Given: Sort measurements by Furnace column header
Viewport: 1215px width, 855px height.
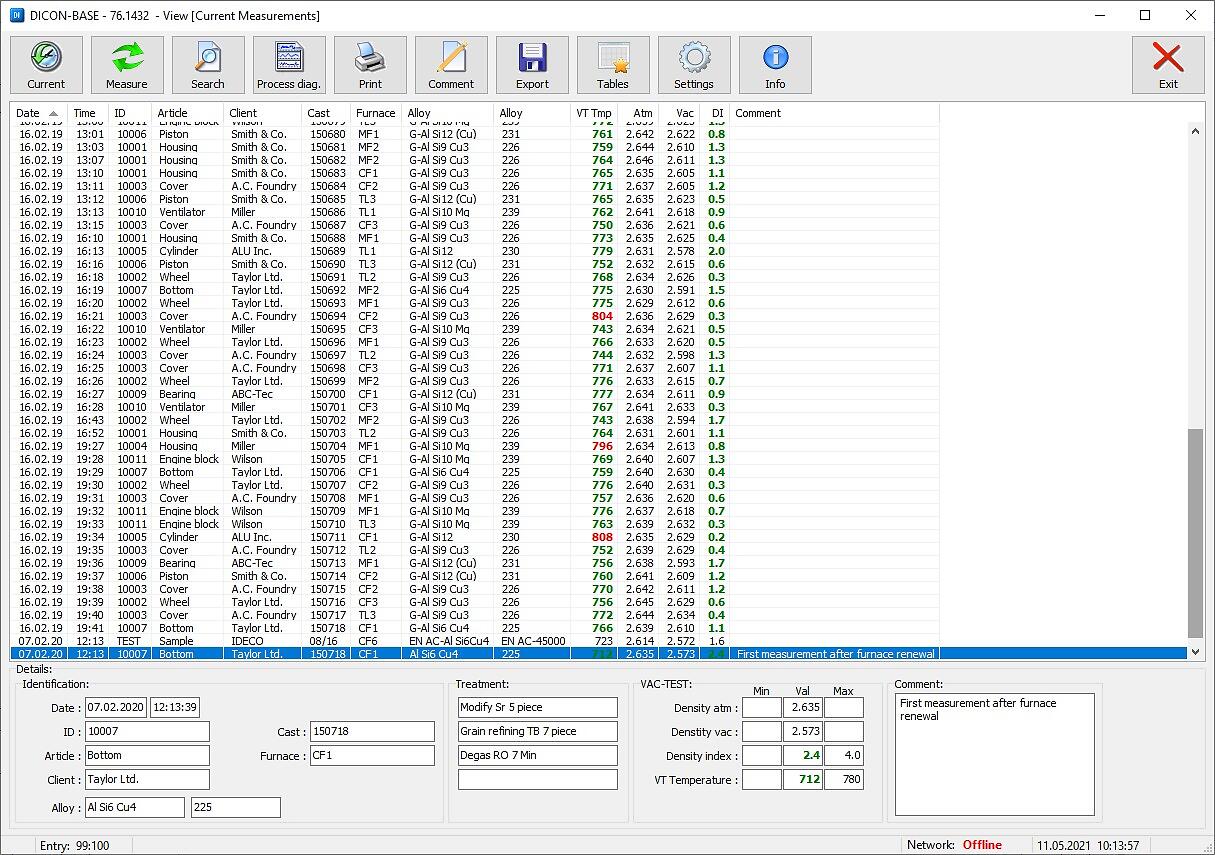Looking at the screenshot, I should [375, 113].
